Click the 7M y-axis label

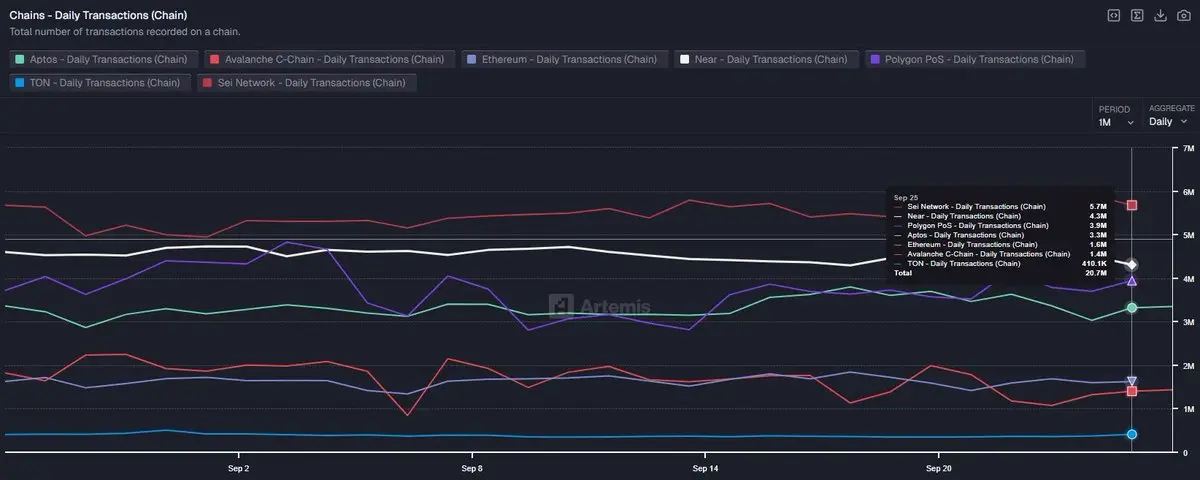(1187, 148)
